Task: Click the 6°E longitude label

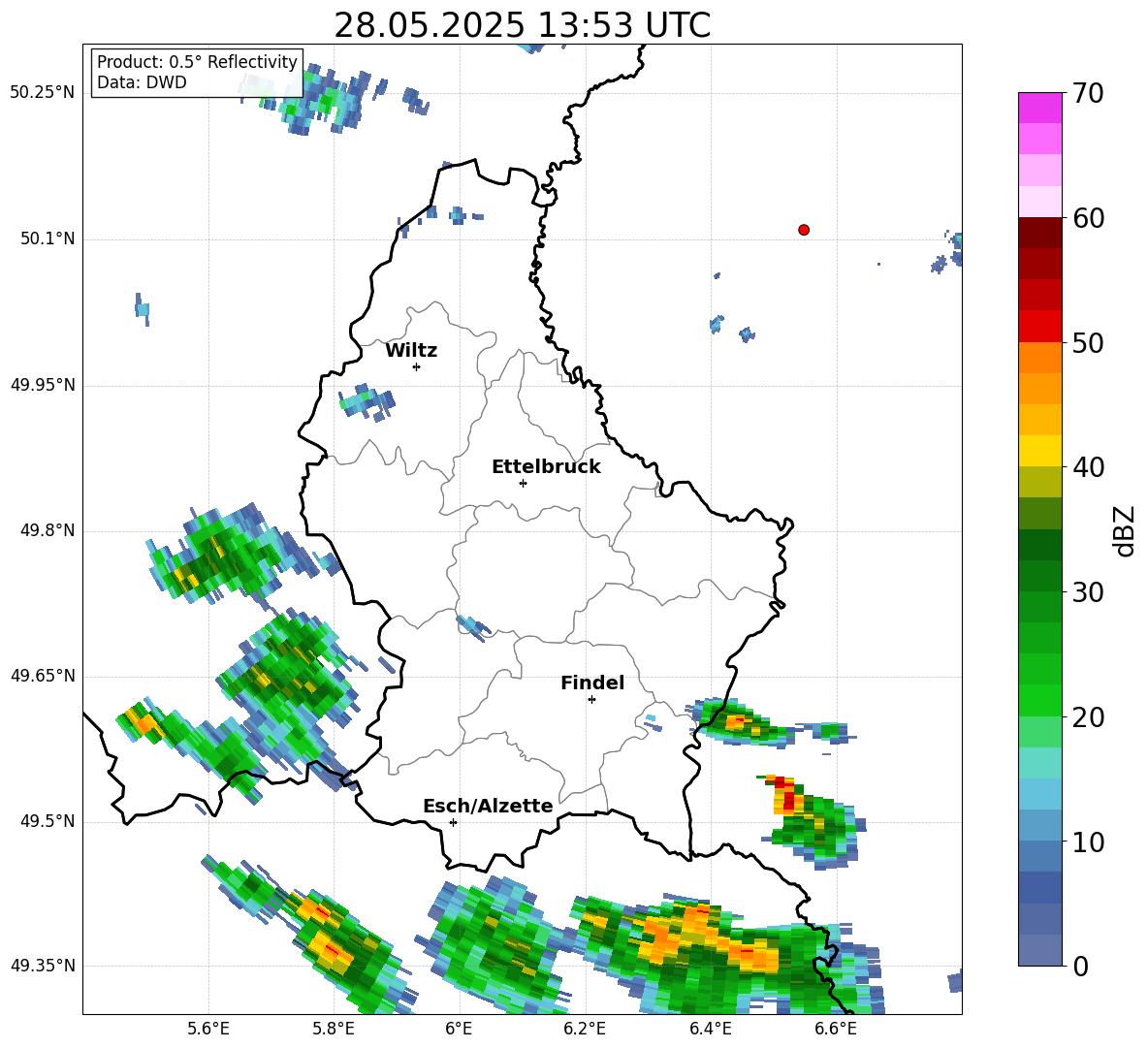Action: [459, 1029]
